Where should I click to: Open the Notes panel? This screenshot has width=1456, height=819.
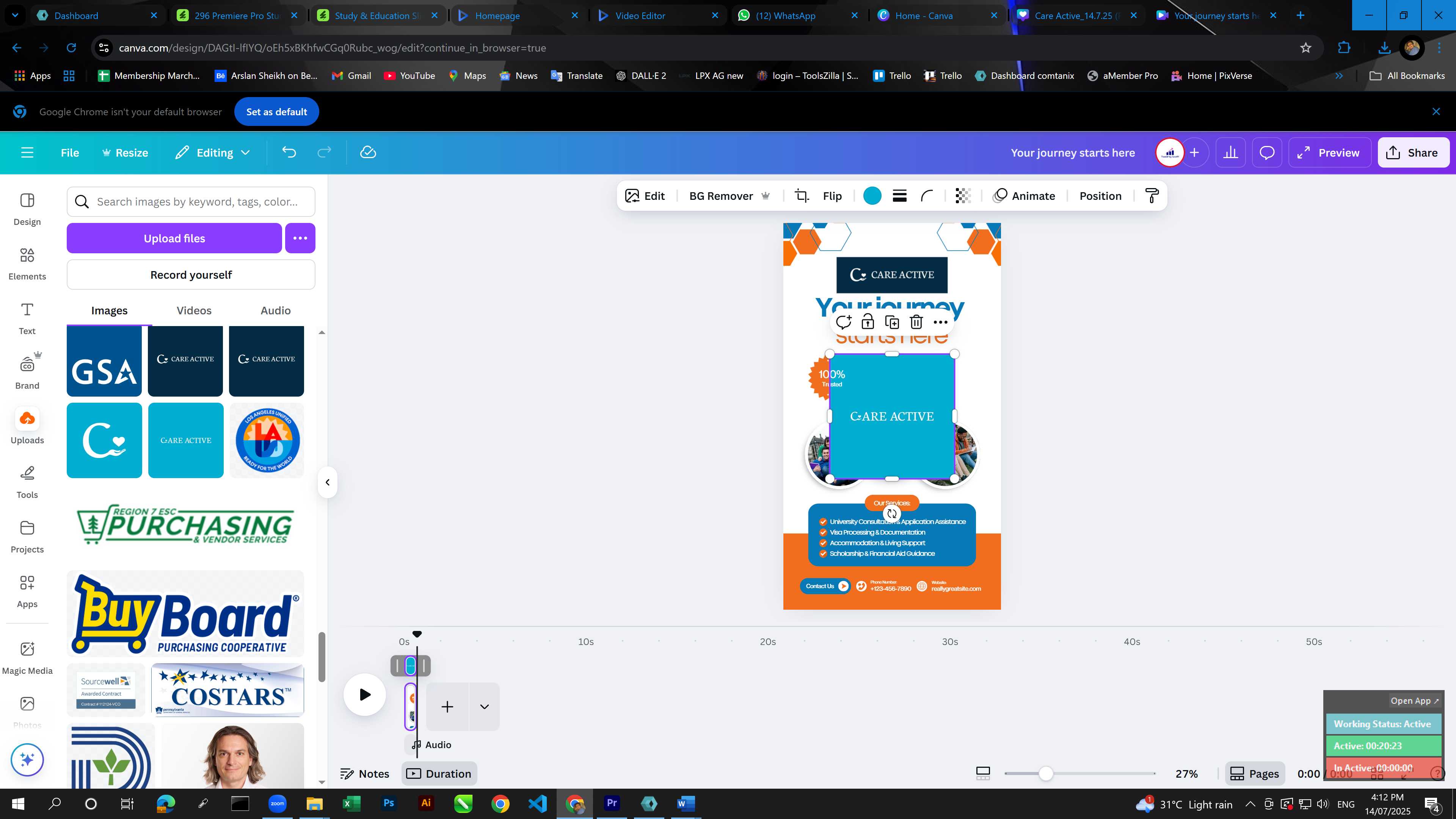(364, 774)
